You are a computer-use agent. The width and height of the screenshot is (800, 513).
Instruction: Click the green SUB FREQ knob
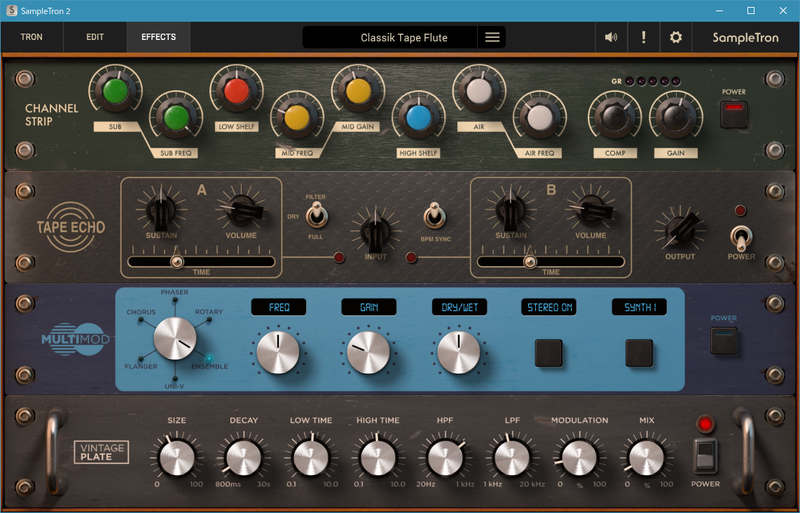176,118
